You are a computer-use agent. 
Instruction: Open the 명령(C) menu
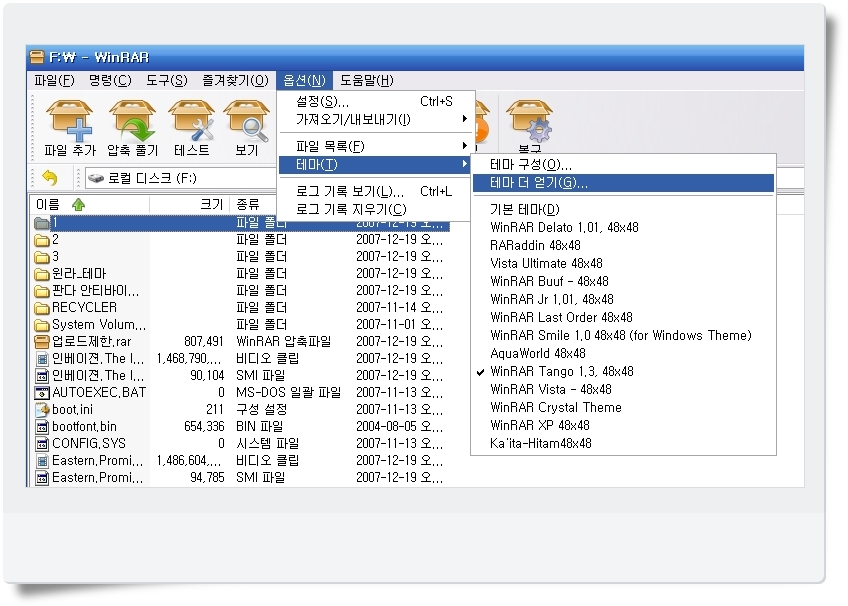(x=110, y=81)
